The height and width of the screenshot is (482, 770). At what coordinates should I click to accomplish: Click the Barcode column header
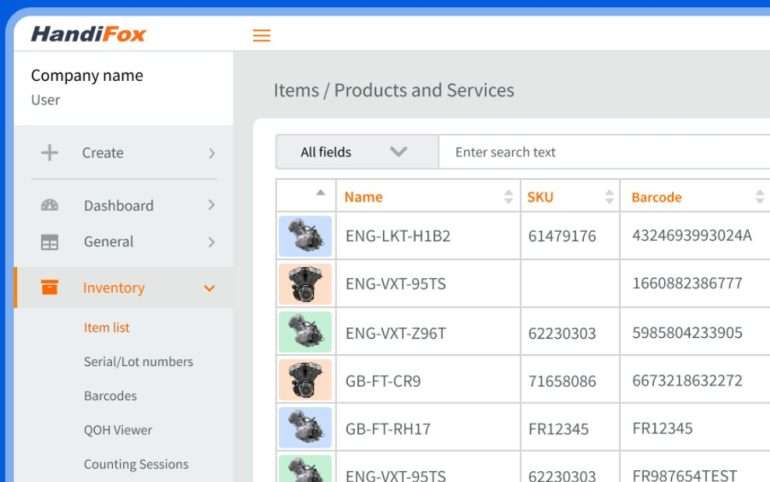pos(657,197)
